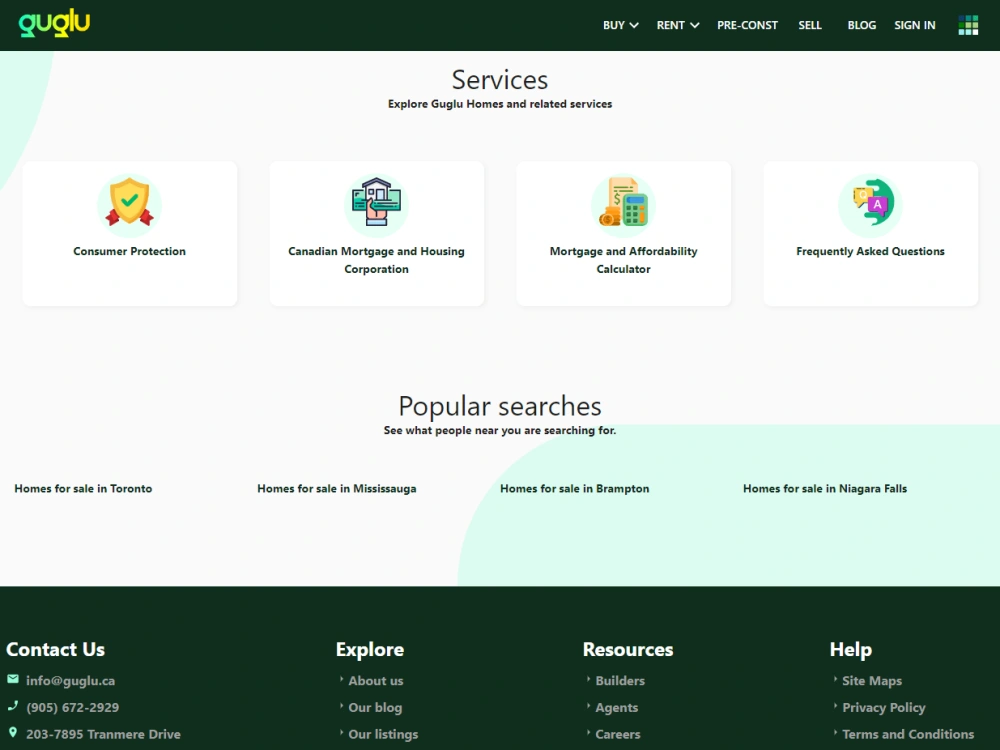
Task: Open Frequently Asked Questions card title
Action: pyautogui.click(x=871, y=251)
